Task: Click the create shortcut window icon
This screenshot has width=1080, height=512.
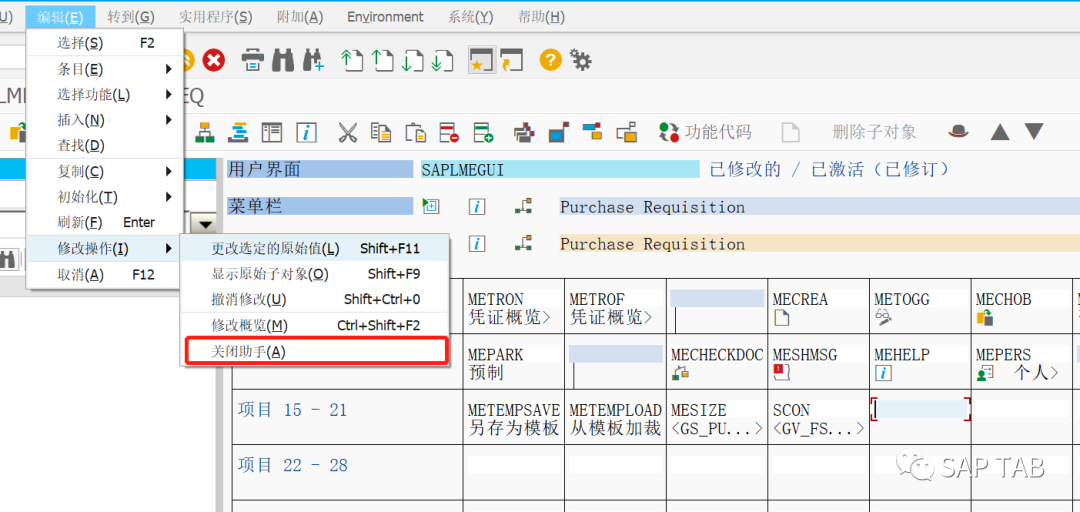Action: pyautogui.click(x=512, y=61)
